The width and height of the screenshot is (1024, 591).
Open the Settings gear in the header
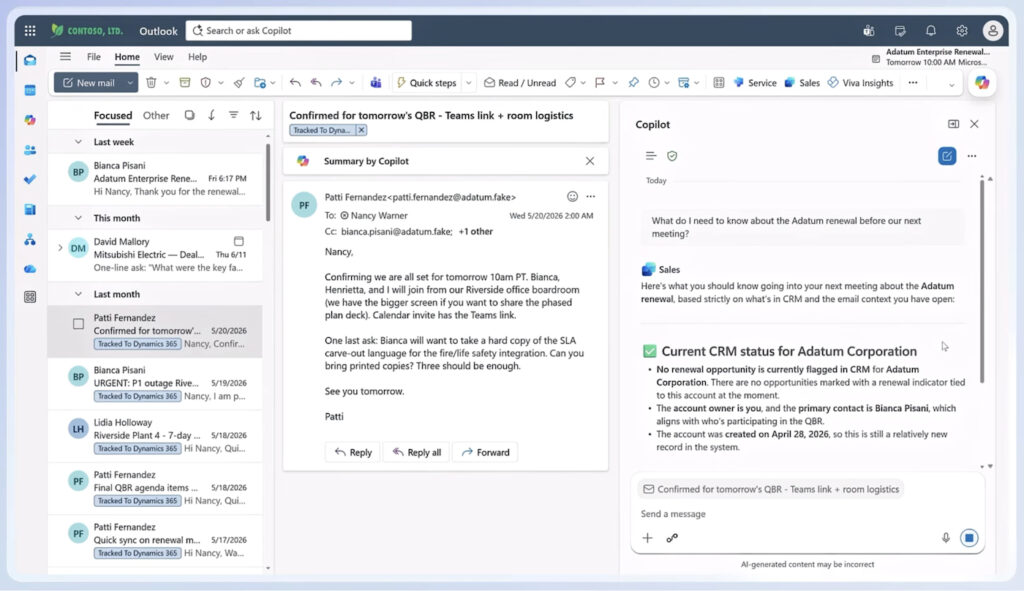coord(961,31)
